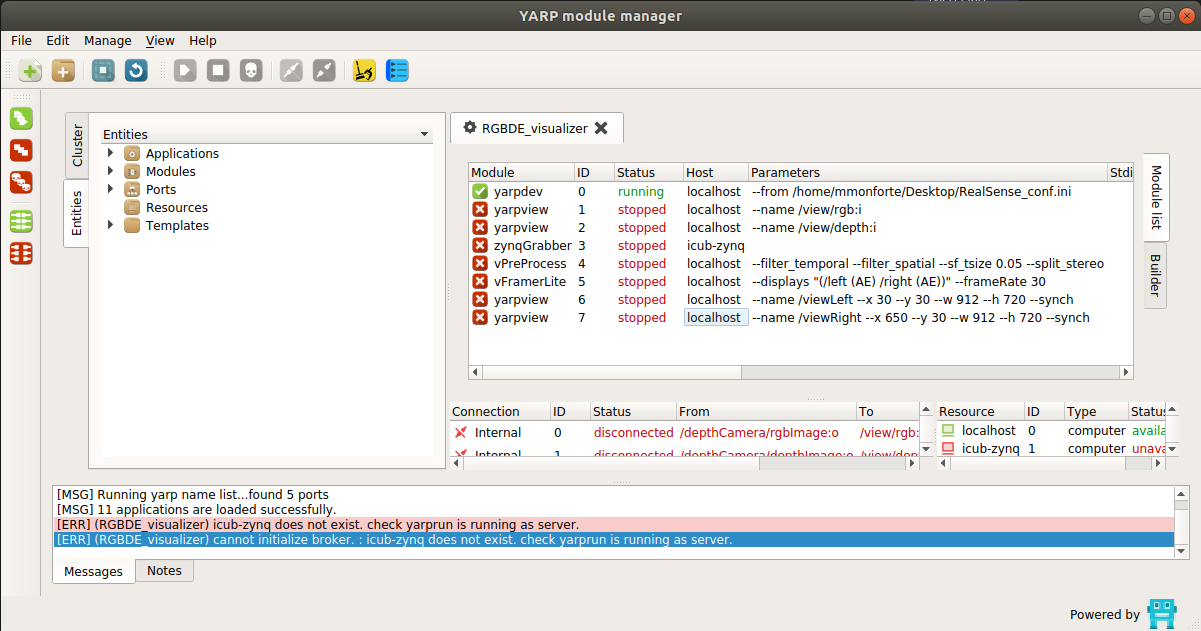
Task: Select the blue 'cannot initialize broker' error message
Action: click(x=613, y=540)
